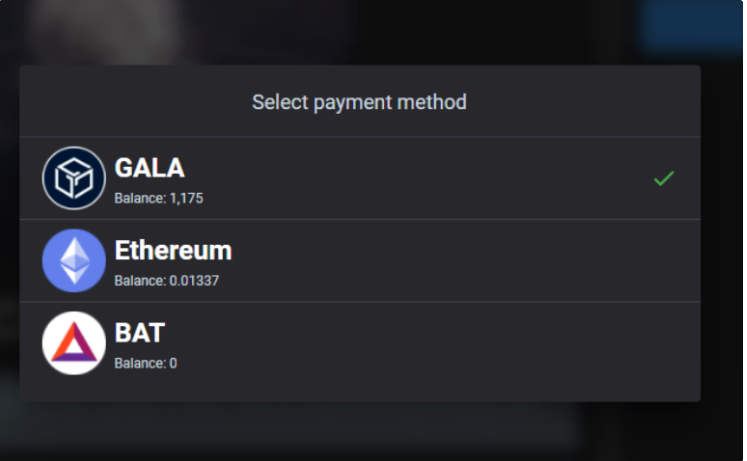Click the Ethereum diamond logo icon
Screen dimensions: 747x461
[74, 261]
